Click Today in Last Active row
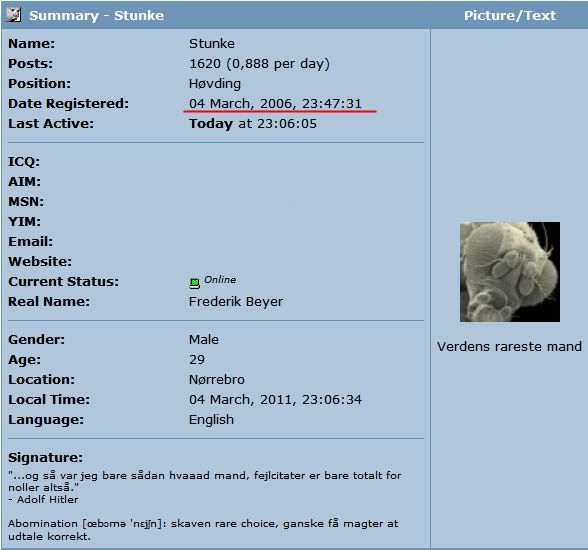The width and height of the screenshot is (588, 550). click(211, 124)
